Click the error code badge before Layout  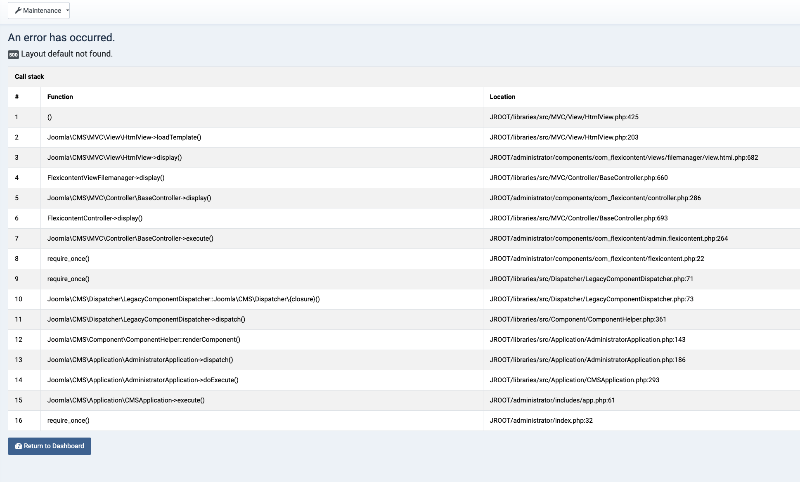[x=13, y=54]
